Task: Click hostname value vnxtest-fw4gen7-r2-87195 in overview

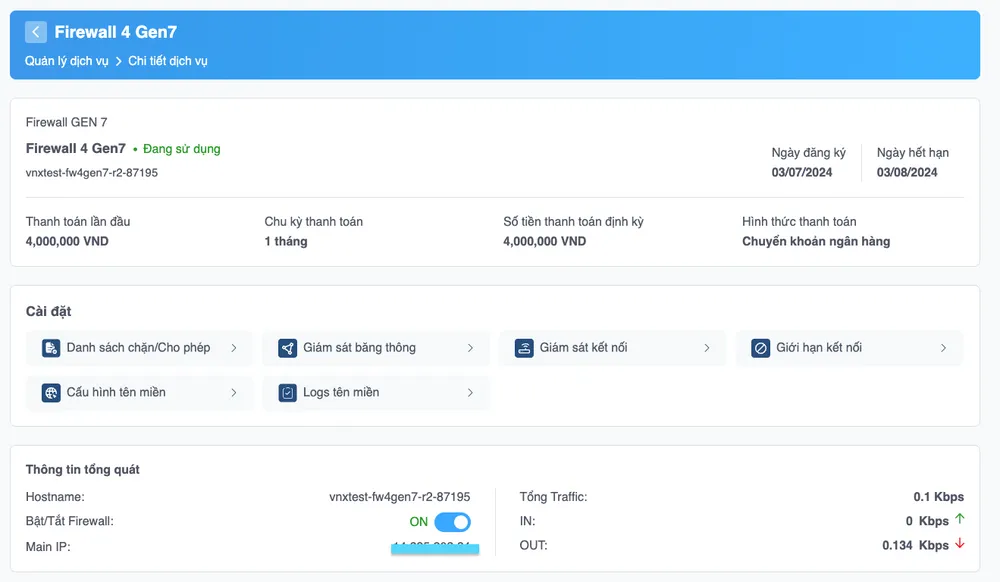Action: tap(399, 497)
